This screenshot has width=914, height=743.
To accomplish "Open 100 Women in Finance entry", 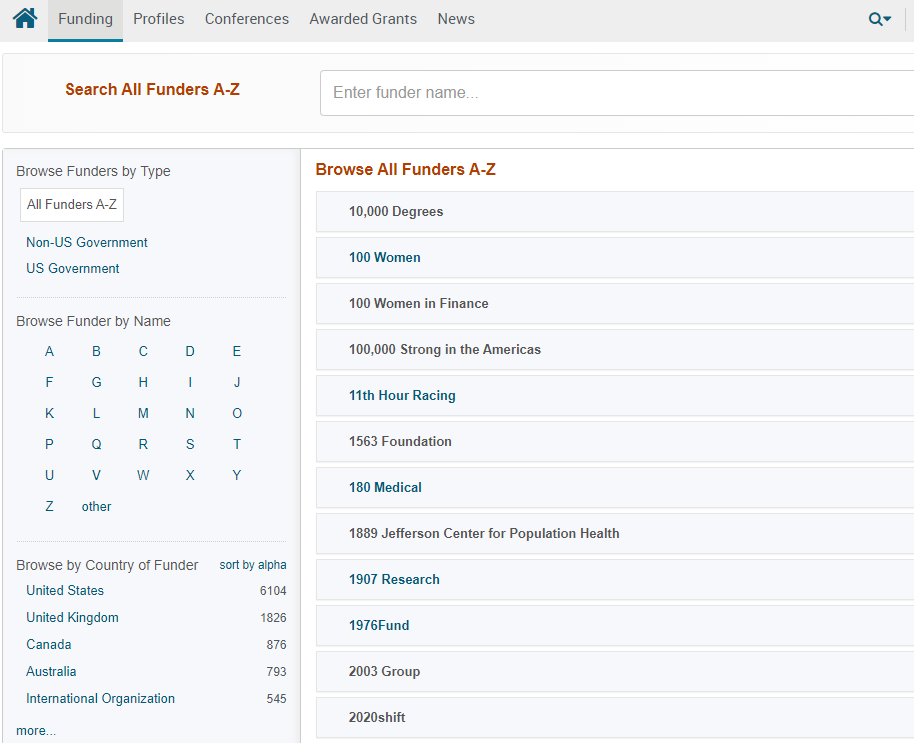I will tap(418, 304).
